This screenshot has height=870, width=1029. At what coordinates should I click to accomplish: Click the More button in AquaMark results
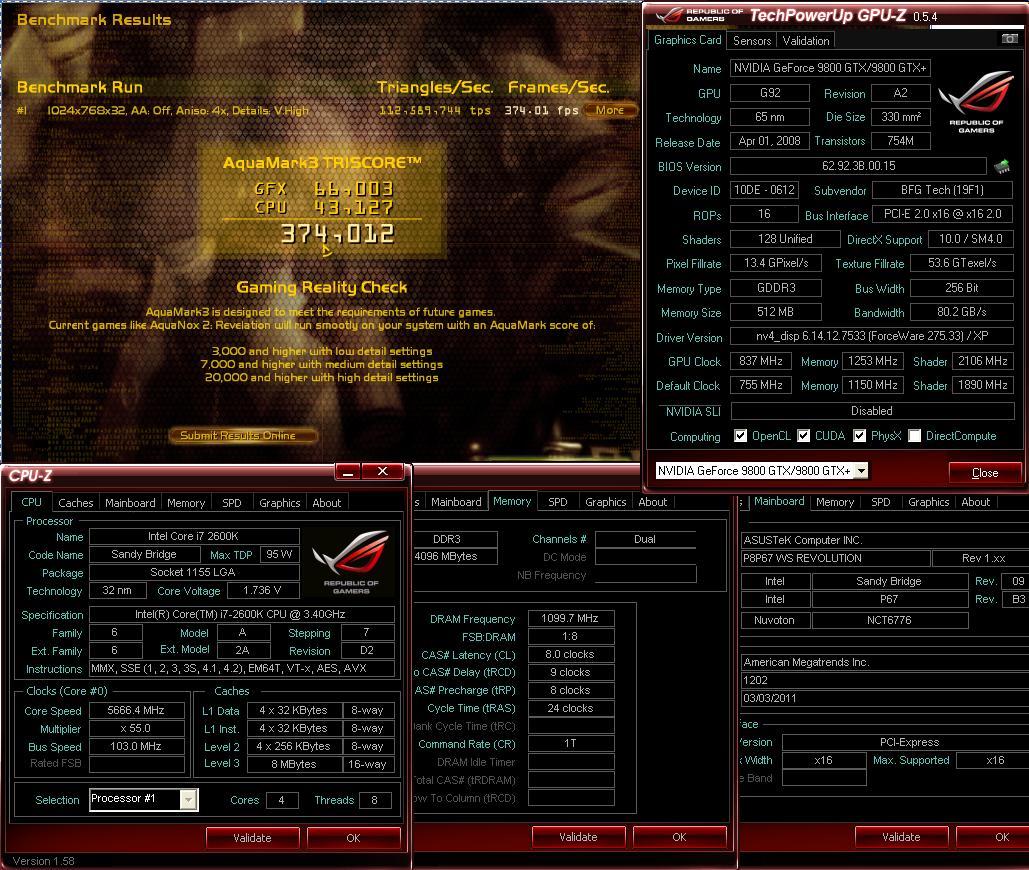pyautogui.click(x=610, y=110)
